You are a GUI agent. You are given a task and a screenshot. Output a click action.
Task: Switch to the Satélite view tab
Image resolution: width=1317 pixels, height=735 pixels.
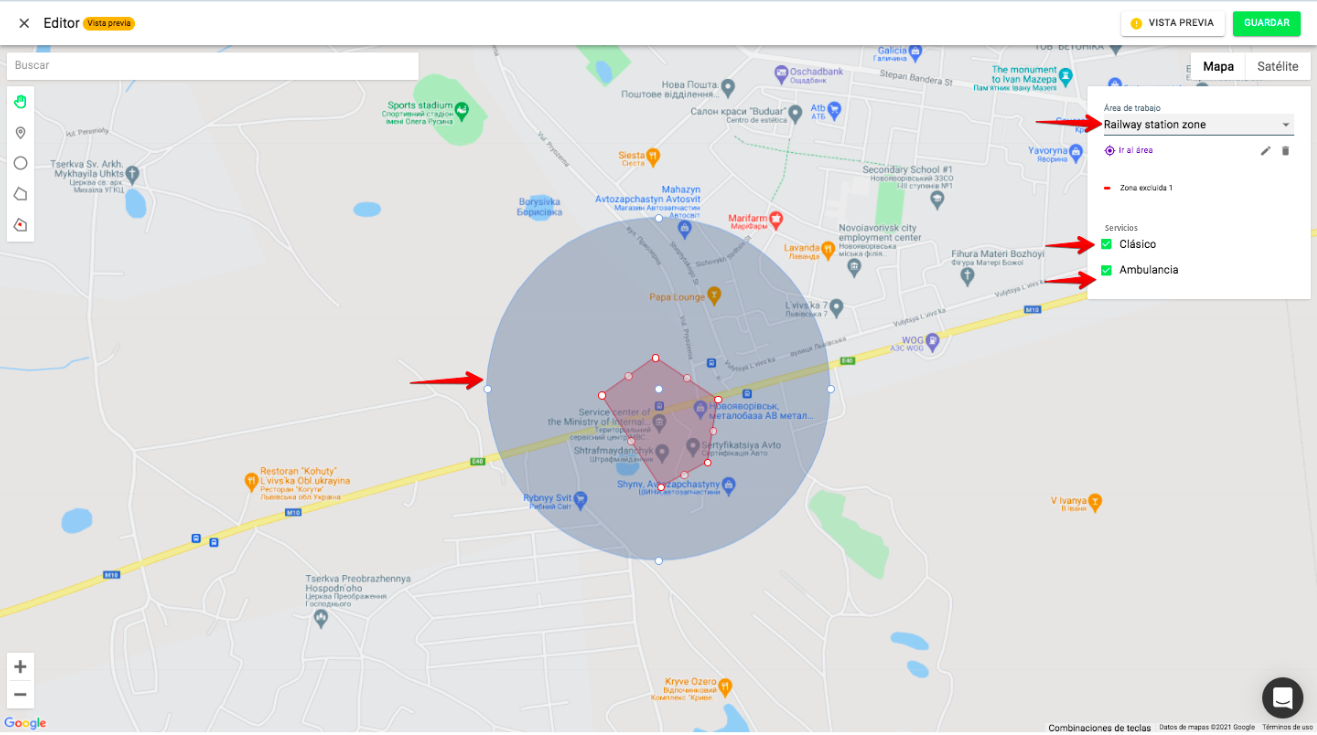pyautogui.click(x=1278, y=67)
